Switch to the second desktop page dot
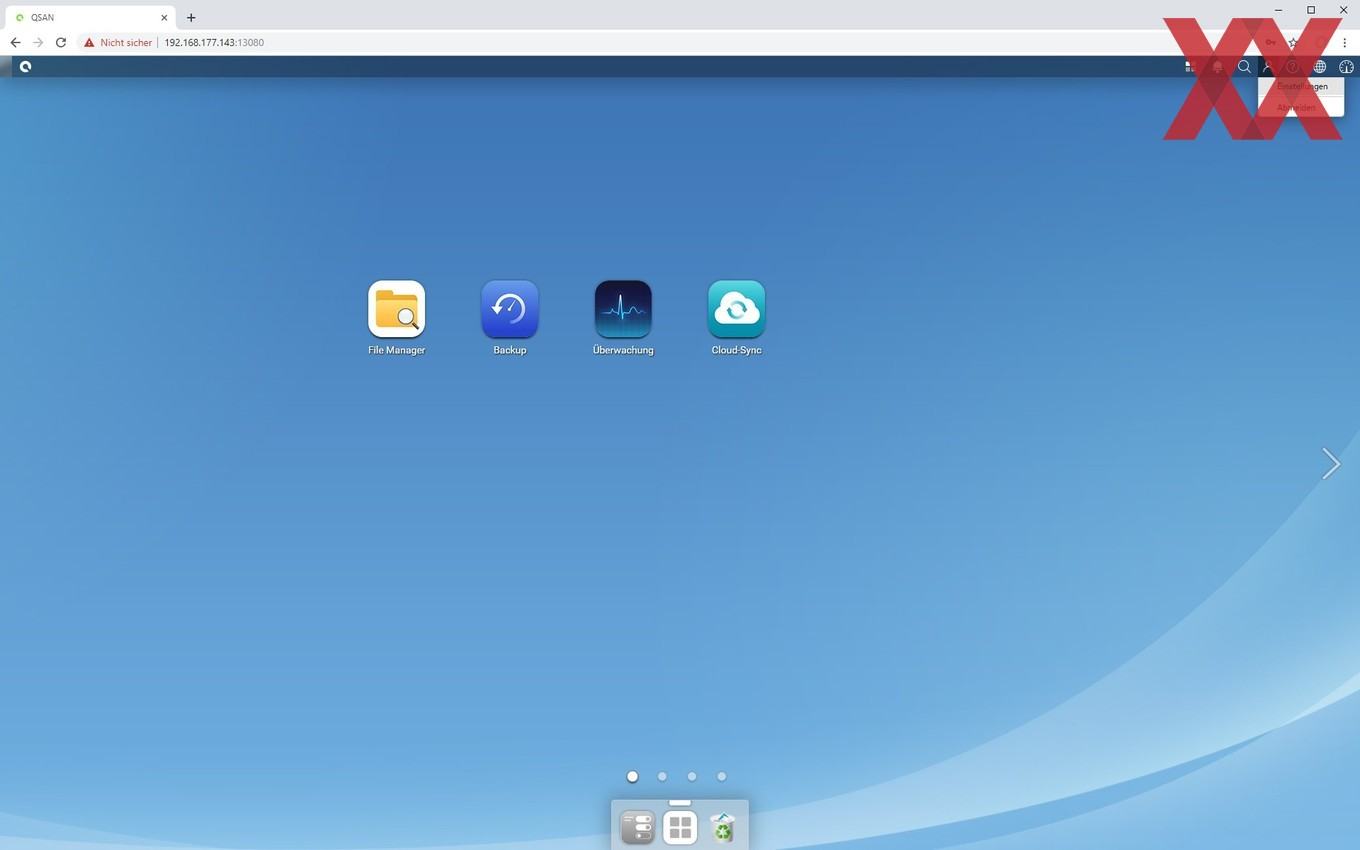 tap(662, 776)
